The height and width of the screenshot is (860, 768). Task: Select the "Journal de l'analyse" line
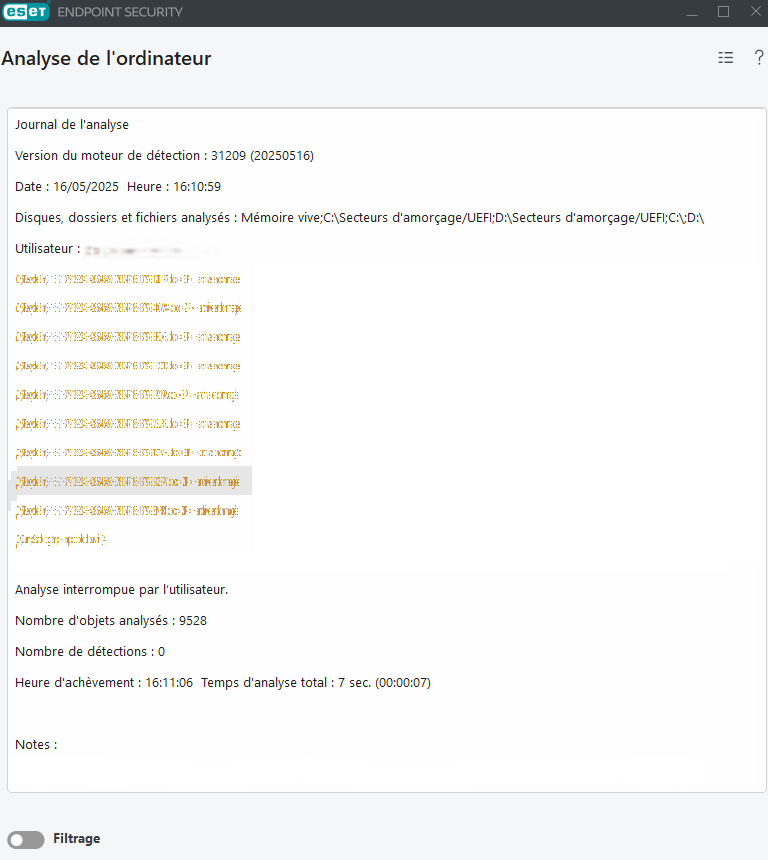point(72,125)
